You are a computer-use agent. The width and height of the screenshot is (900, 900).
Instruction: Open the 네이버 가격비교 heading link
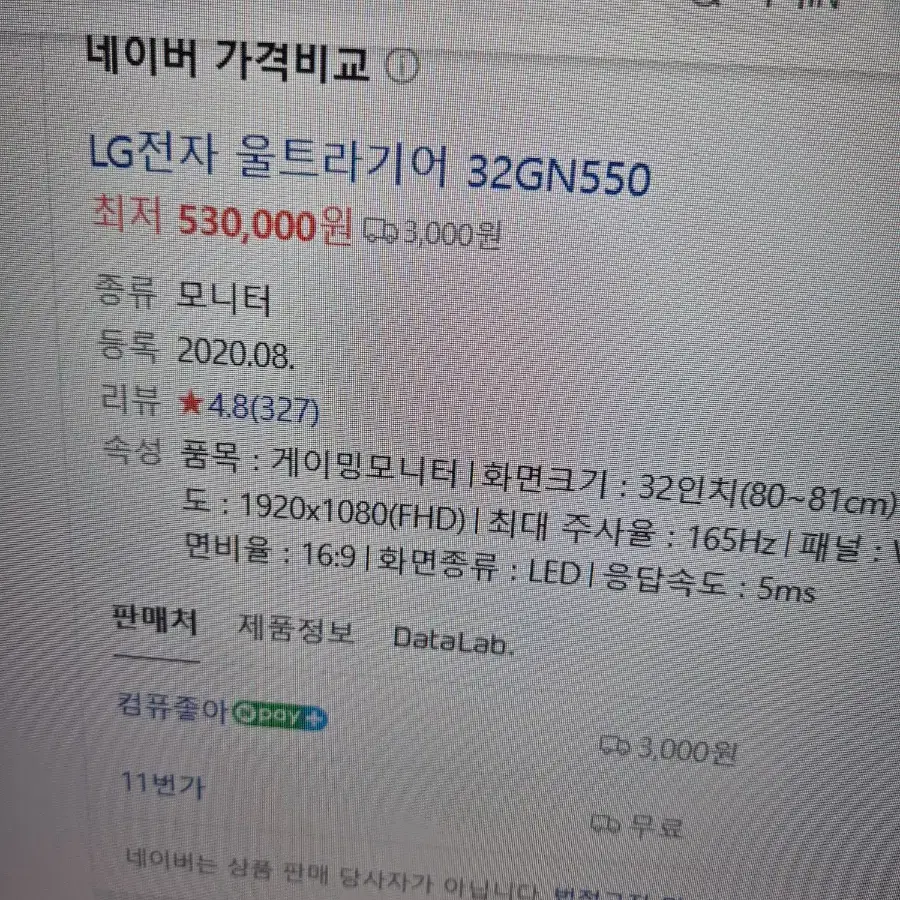[227, 59]
